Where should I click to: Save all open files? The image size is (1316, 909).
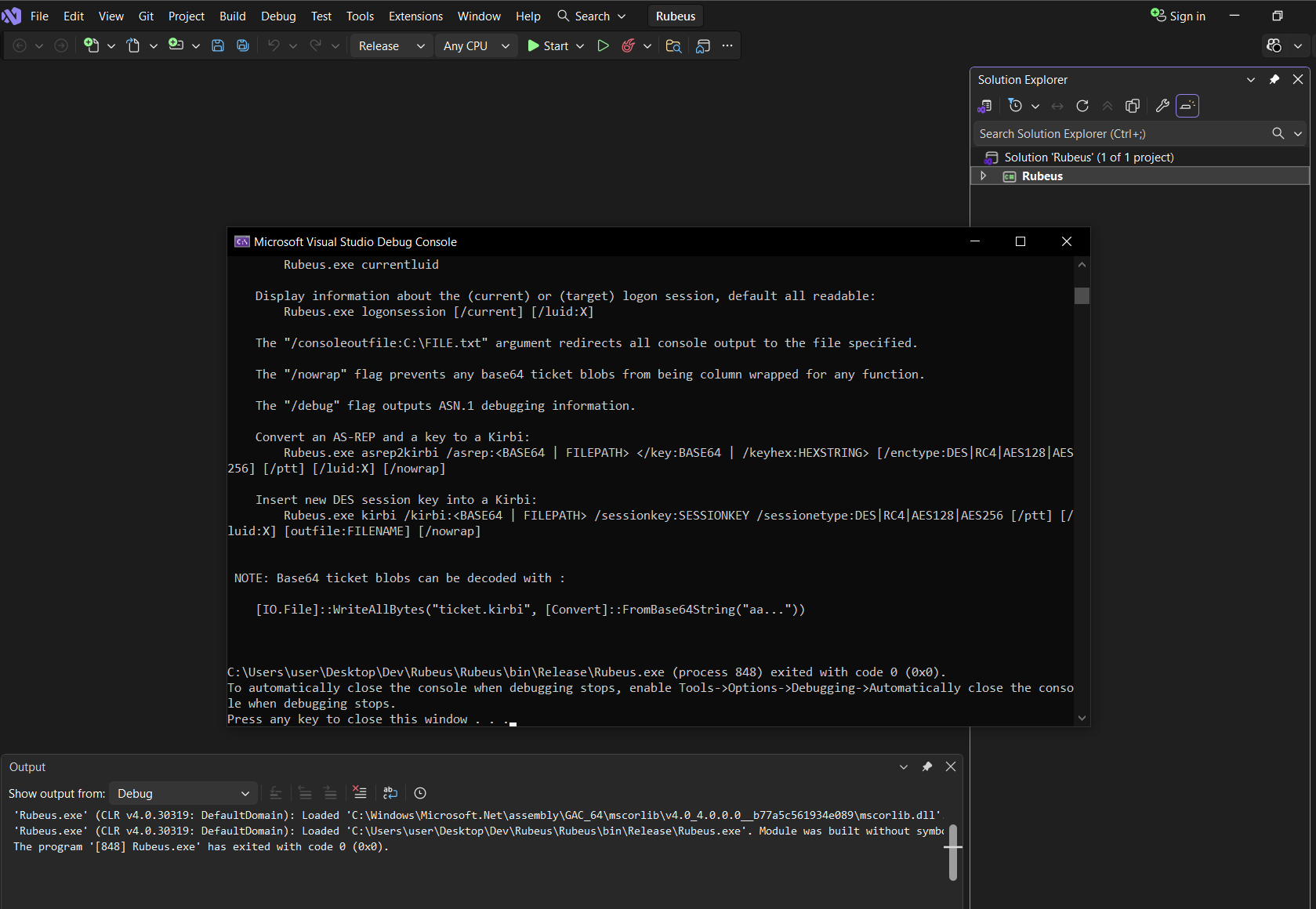pos(242,45)
